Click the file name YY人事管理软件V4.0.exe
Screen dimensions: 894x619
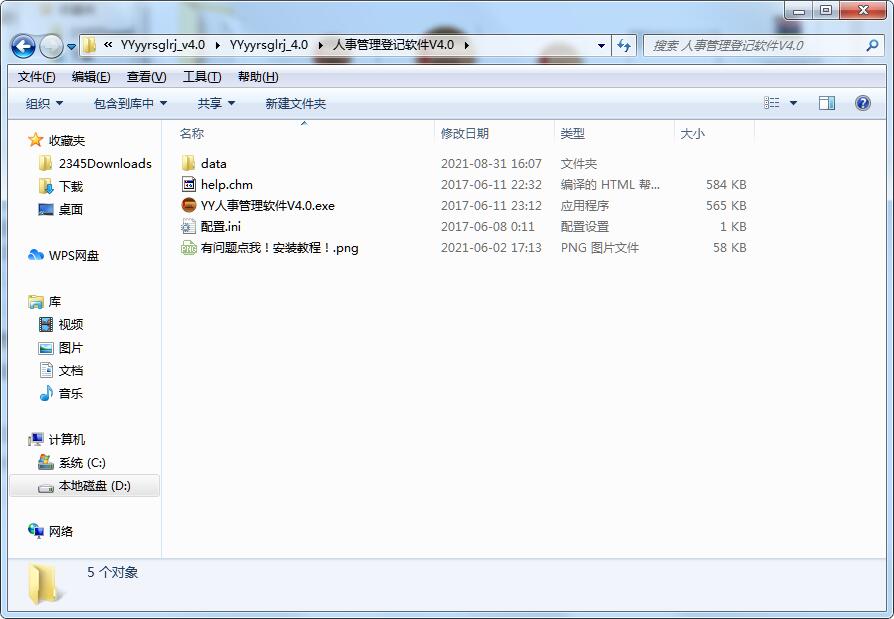tap(267, 206)
